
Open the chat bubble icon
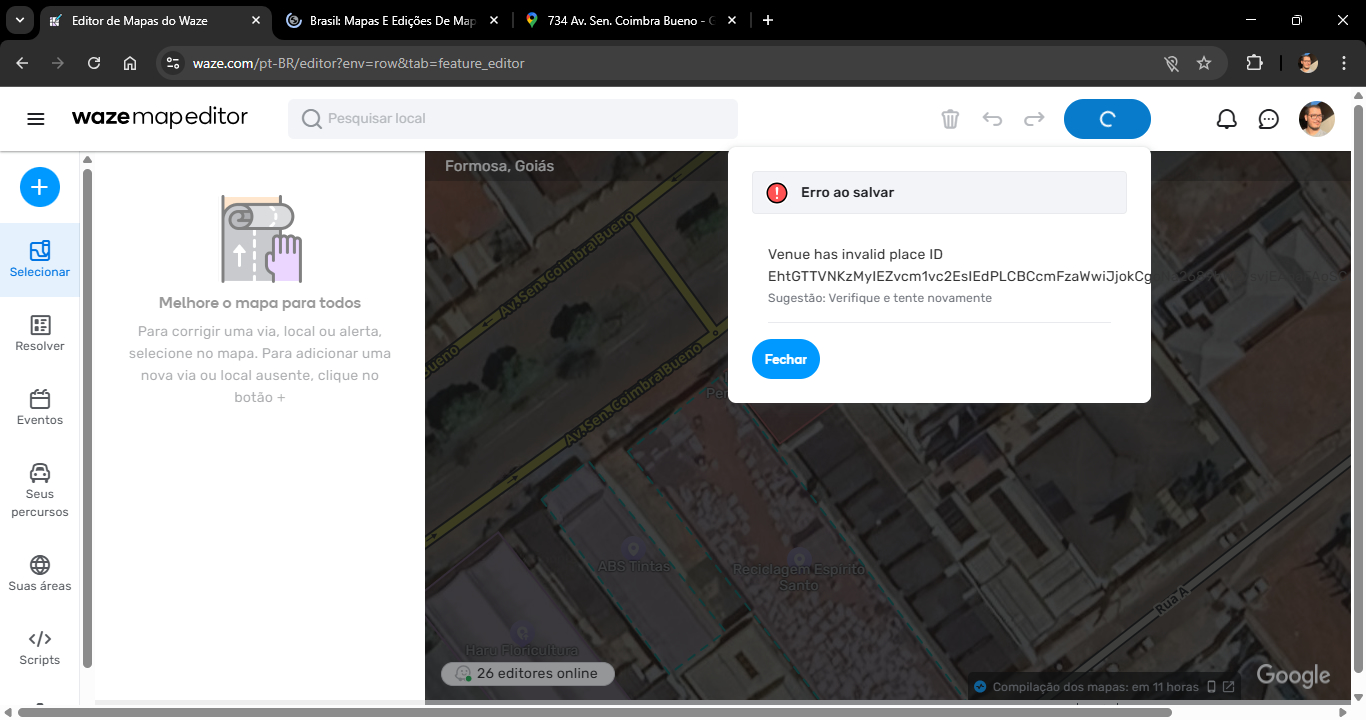[x=1268, y=119]
